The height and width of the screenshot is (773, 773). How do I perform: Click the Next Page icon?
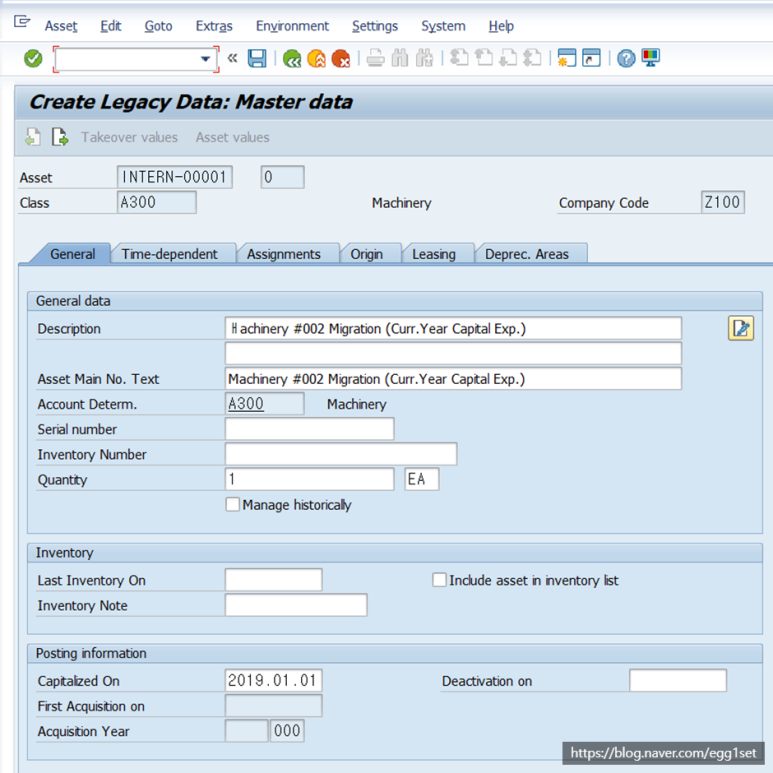(508, 58)
